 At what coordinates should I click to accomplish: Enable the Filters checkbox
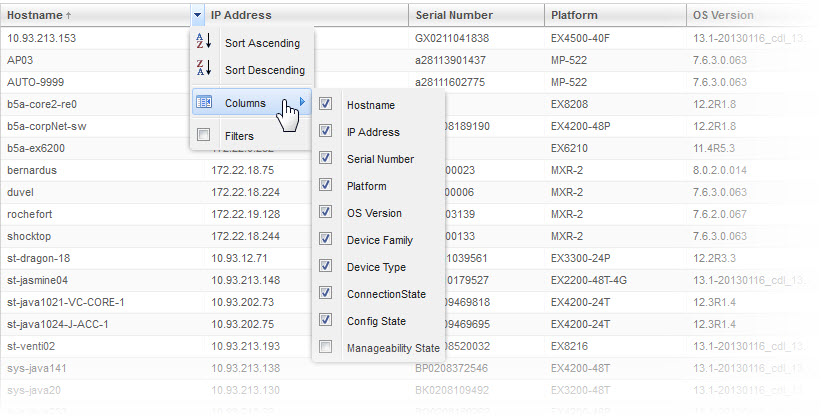[x=204, y=135]
